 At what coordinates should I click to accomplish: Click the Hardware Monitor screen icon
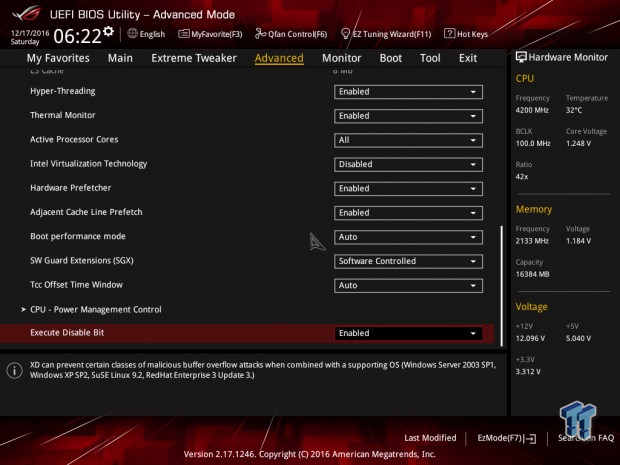[x=521, y=57]
